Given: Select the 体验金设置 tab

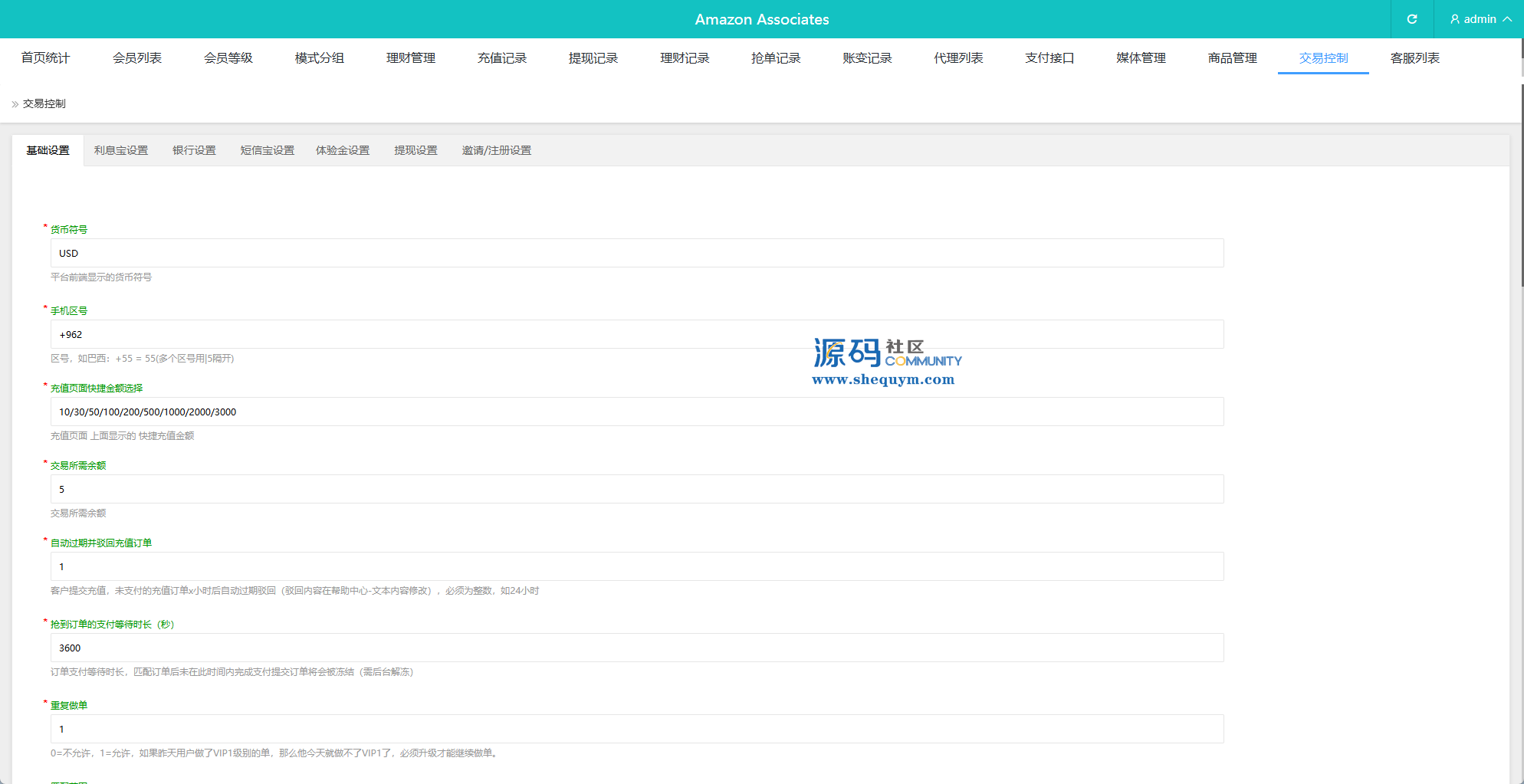Looking at the screenshot, I should click(x=343, y=151).
